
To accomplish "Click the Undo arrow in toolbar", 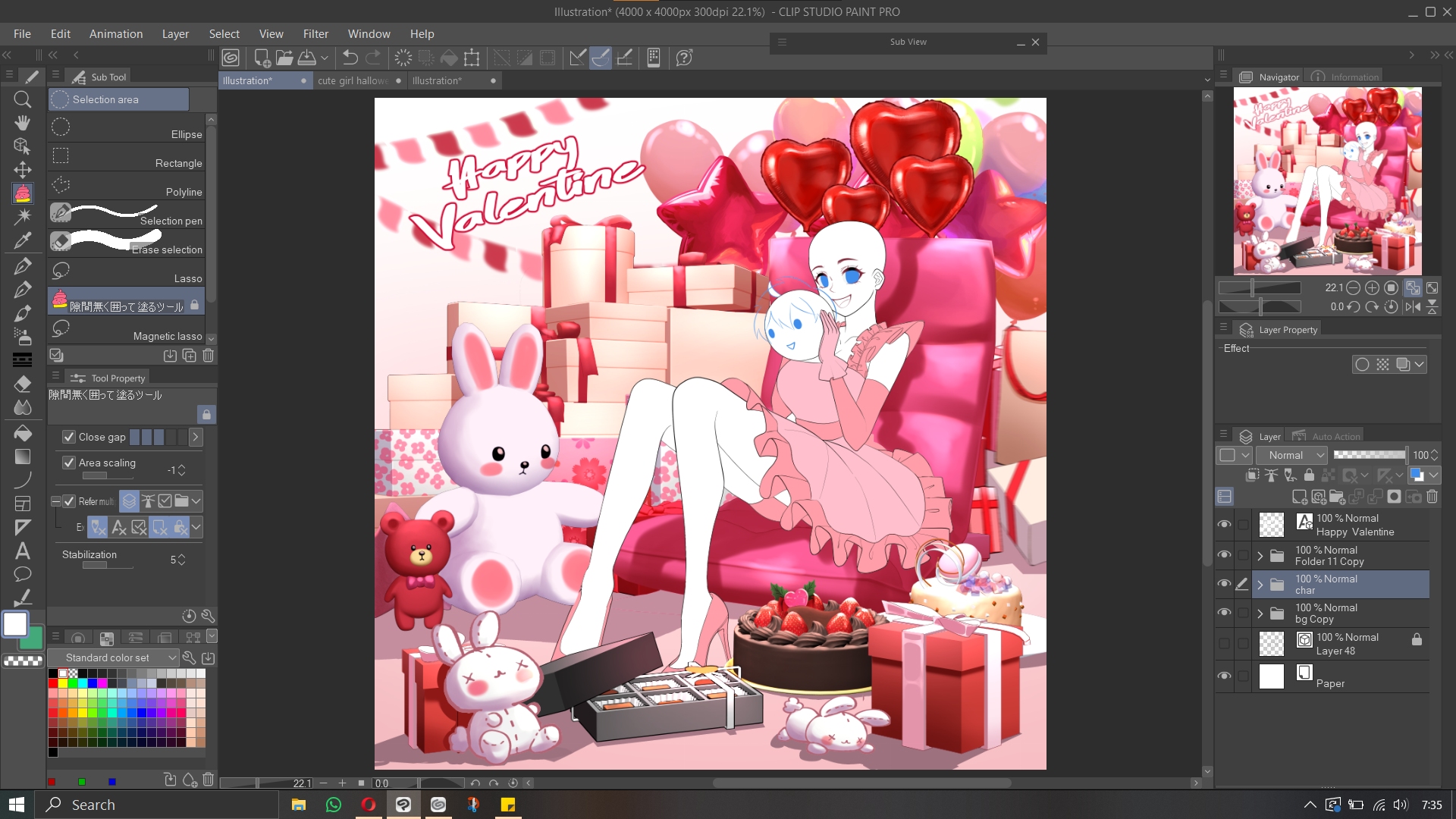I will [350, 58].
